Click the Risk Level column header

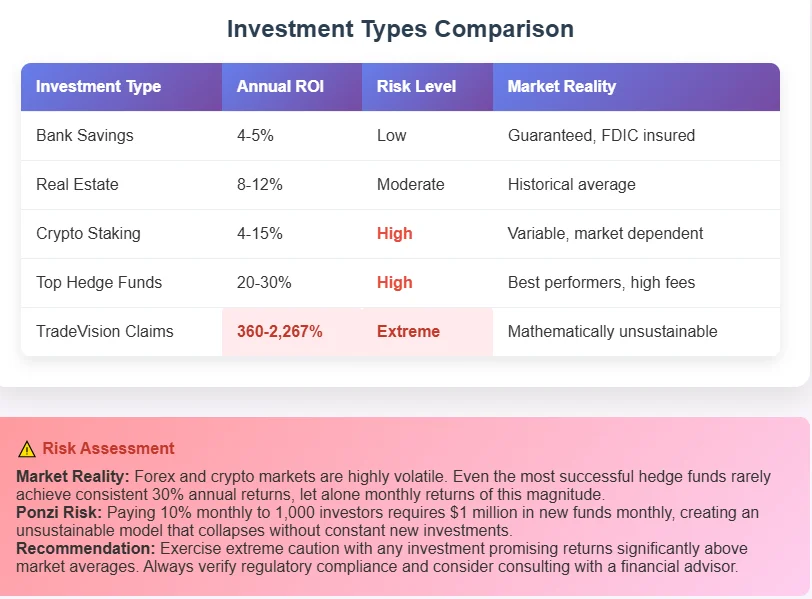[x=416, y=86]
